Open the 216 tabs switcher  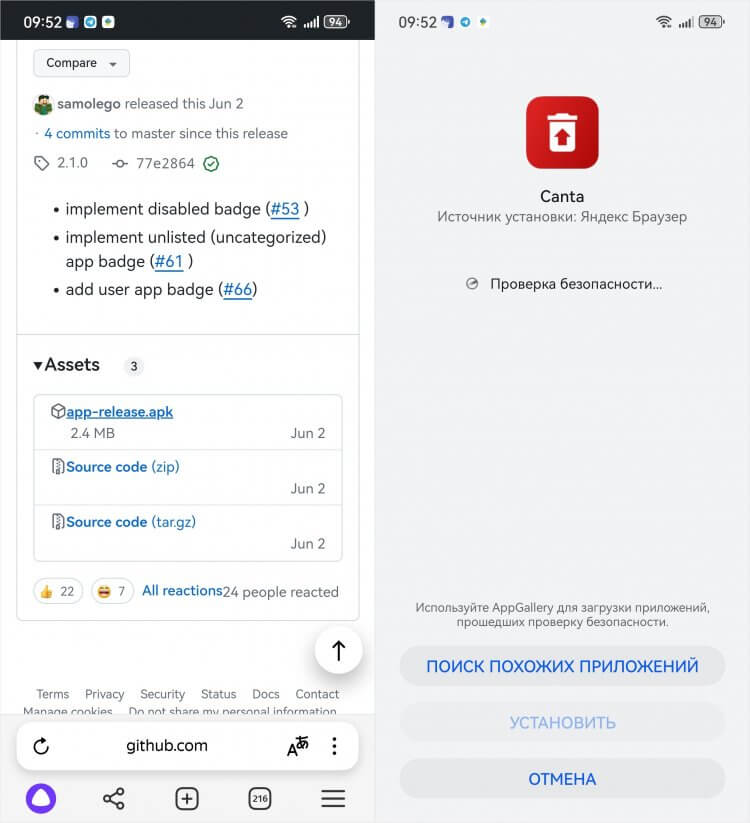tap(260, 799)
